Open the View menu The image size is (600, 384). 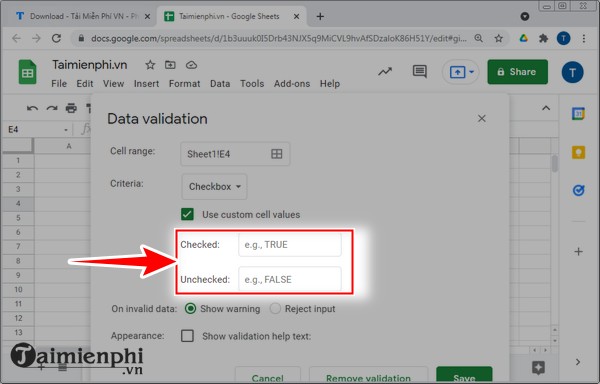pos(113,83)
